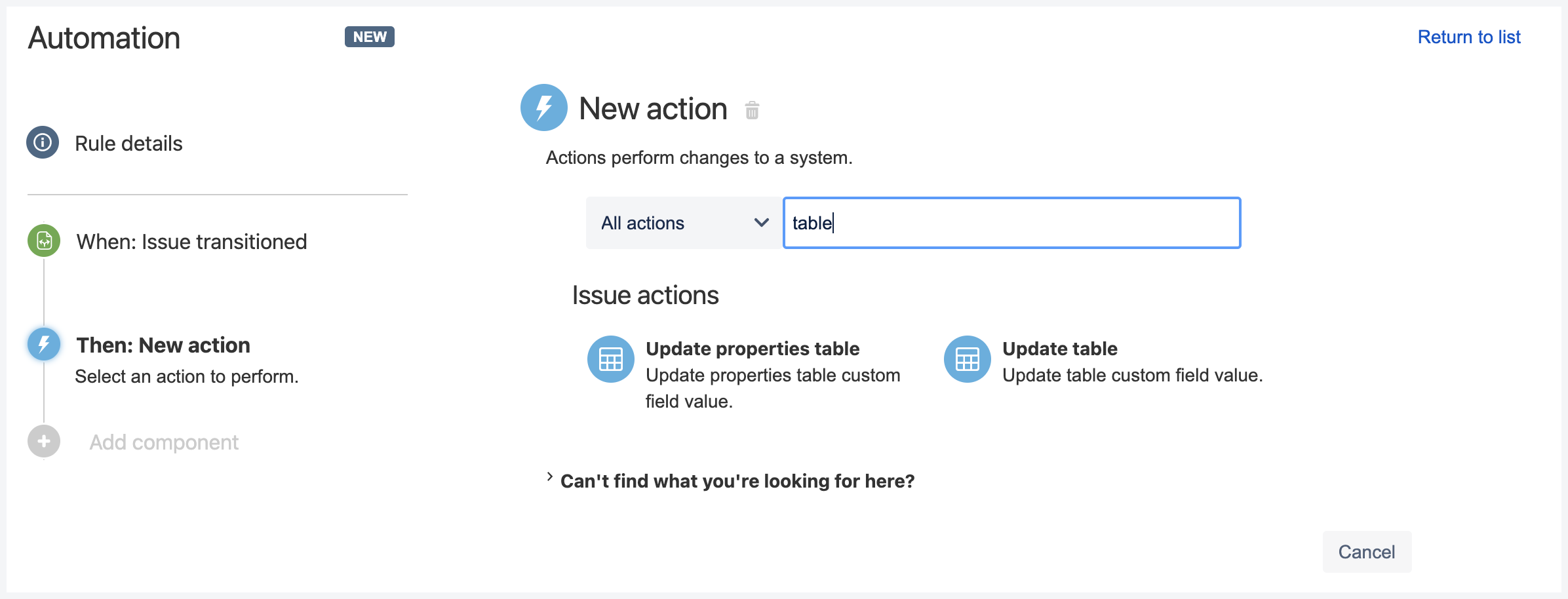Click the lightning icon beside the New action heading
The image size is (1568, 599).
543,107
